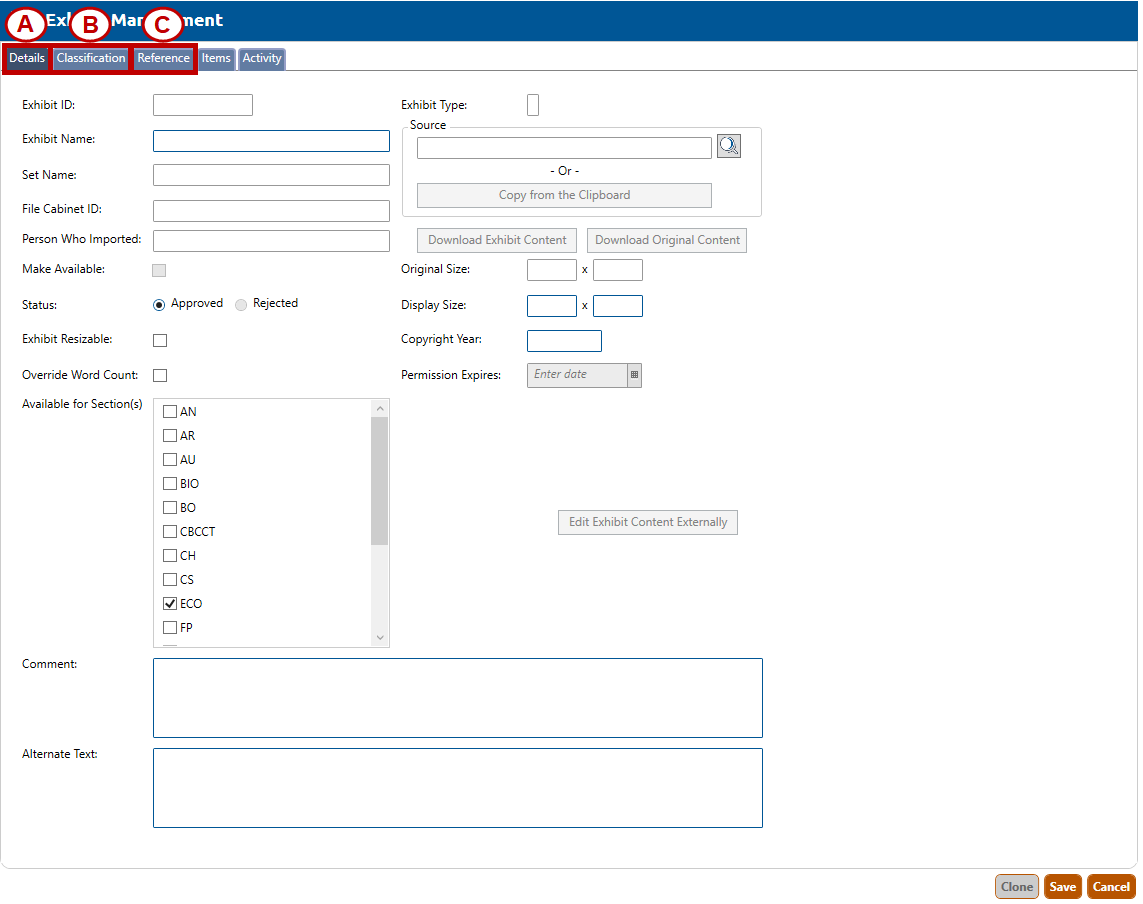The image size is (1143, 904).
Task: Click the Source search magnifier icon
Action: tap(728, 147)
